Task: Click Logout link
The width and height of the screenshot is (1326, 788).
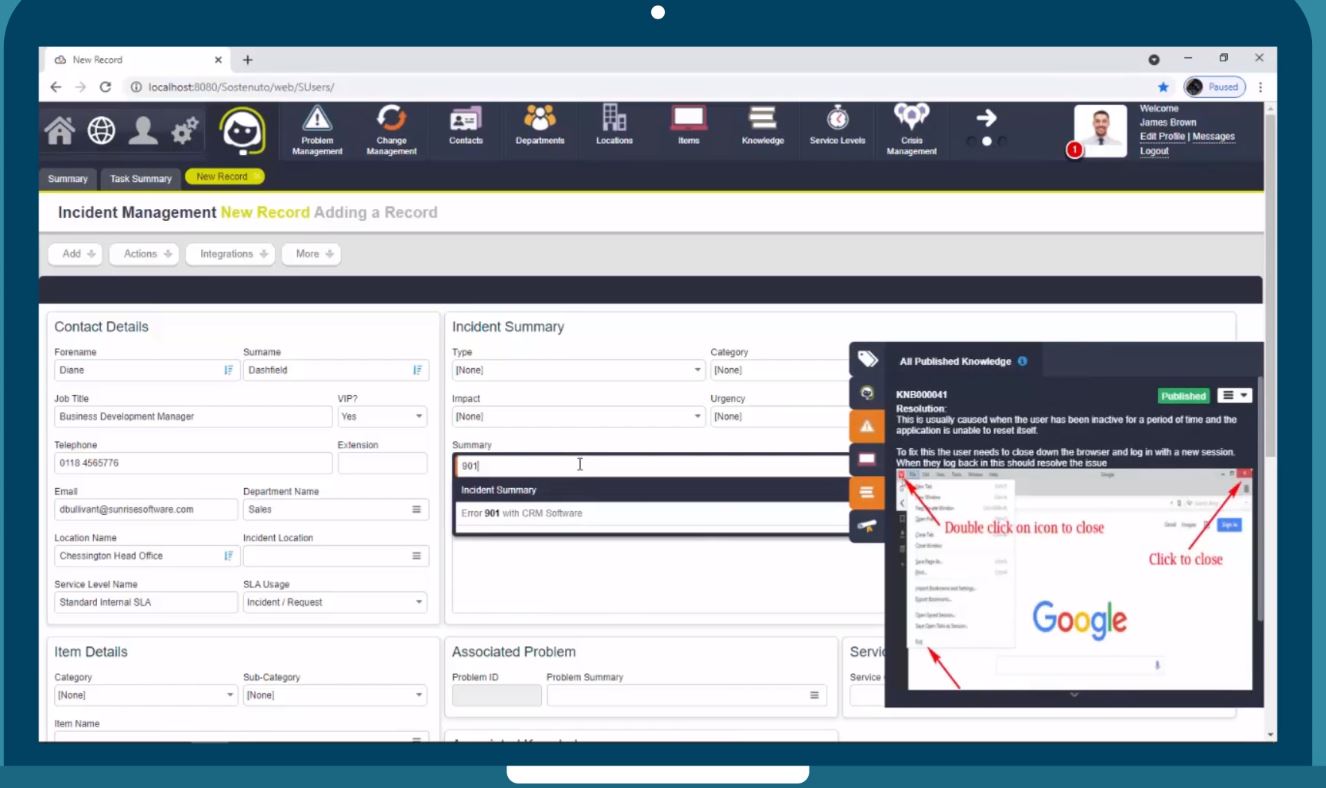Action: pyautogui.click(x=1154, y=151)
